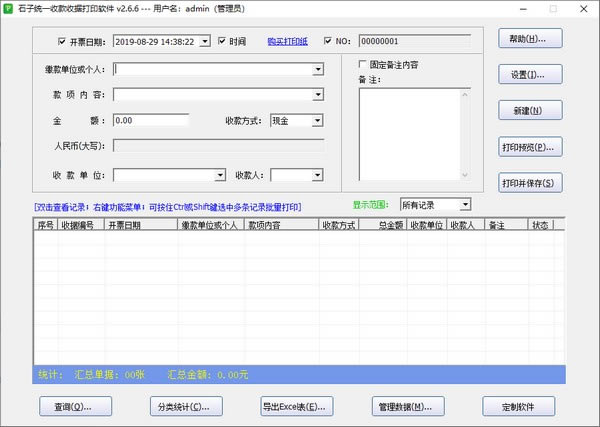Image resolution: width=600 pixels, height=427 pixels.
Task: Expand the 缴款单位或个人 dropdown
Action: point(318,70)
